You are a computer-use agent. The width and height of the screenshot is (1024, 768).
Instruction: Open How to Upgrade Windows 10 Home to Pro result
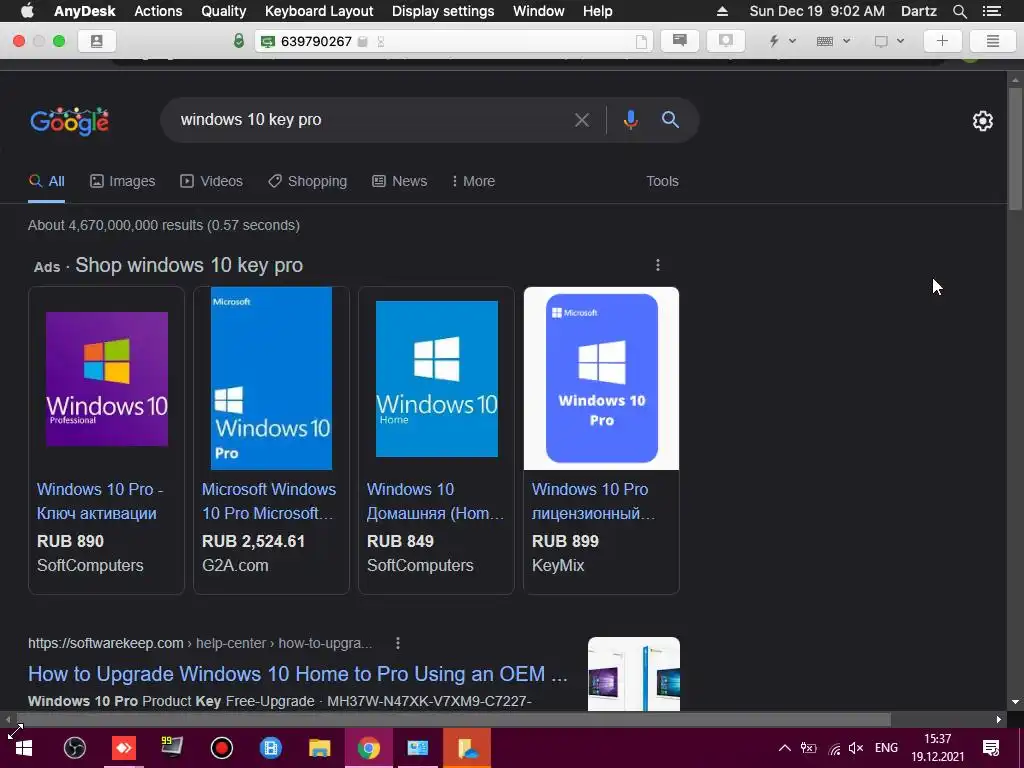[x=298, y=674]
